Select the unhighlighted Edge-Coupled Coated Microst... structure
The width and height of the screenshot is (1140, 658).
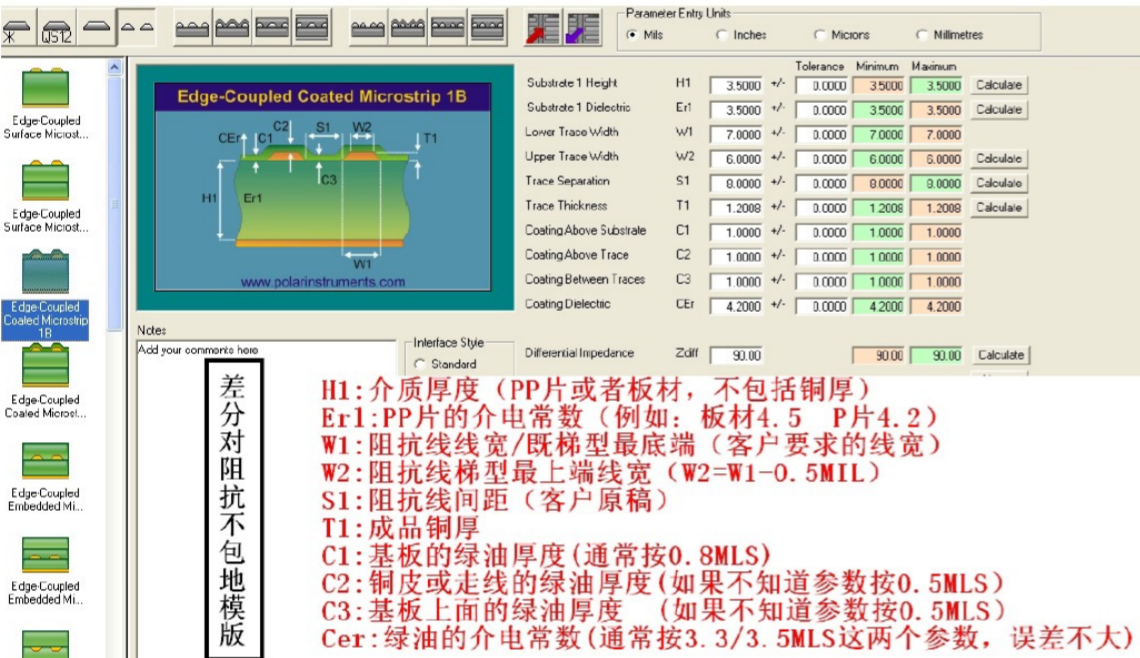pyautogui.click(x=45, y=382)
